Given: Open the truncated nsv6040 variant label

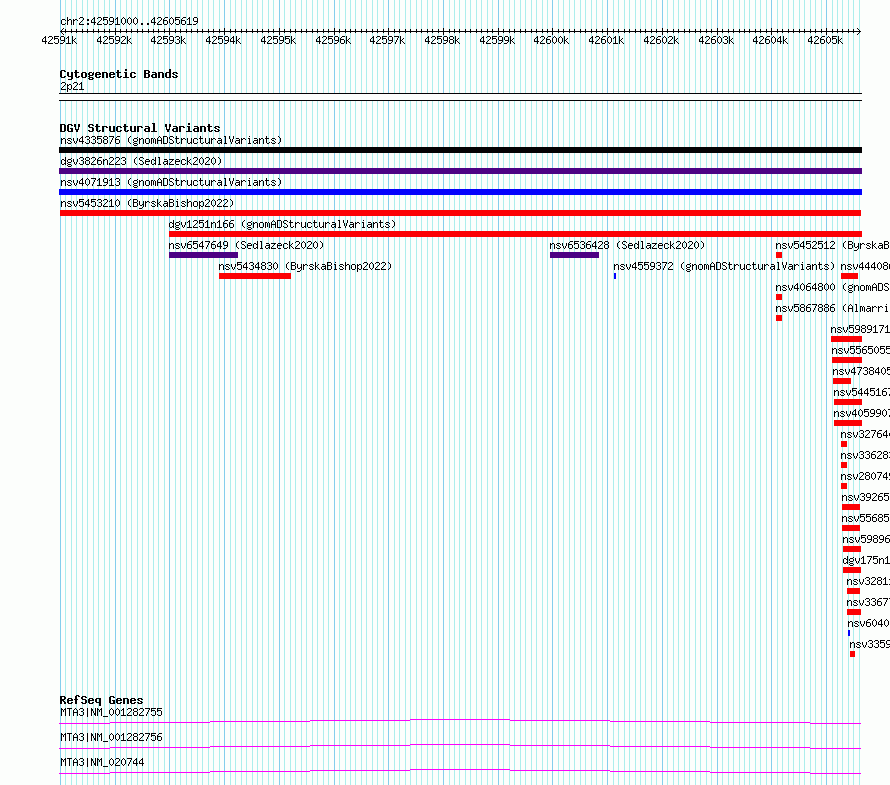Looking at the screenshot, I should 868,623.
